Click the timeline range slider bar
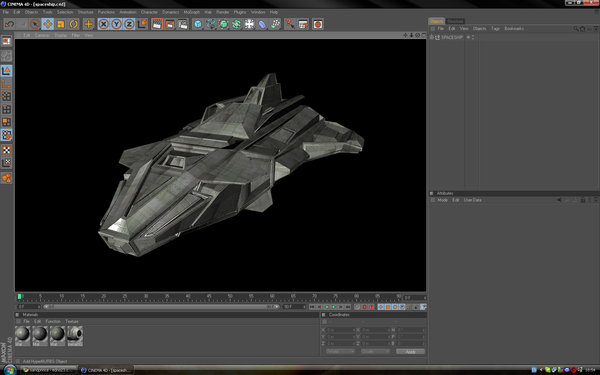 click(161, 307)
